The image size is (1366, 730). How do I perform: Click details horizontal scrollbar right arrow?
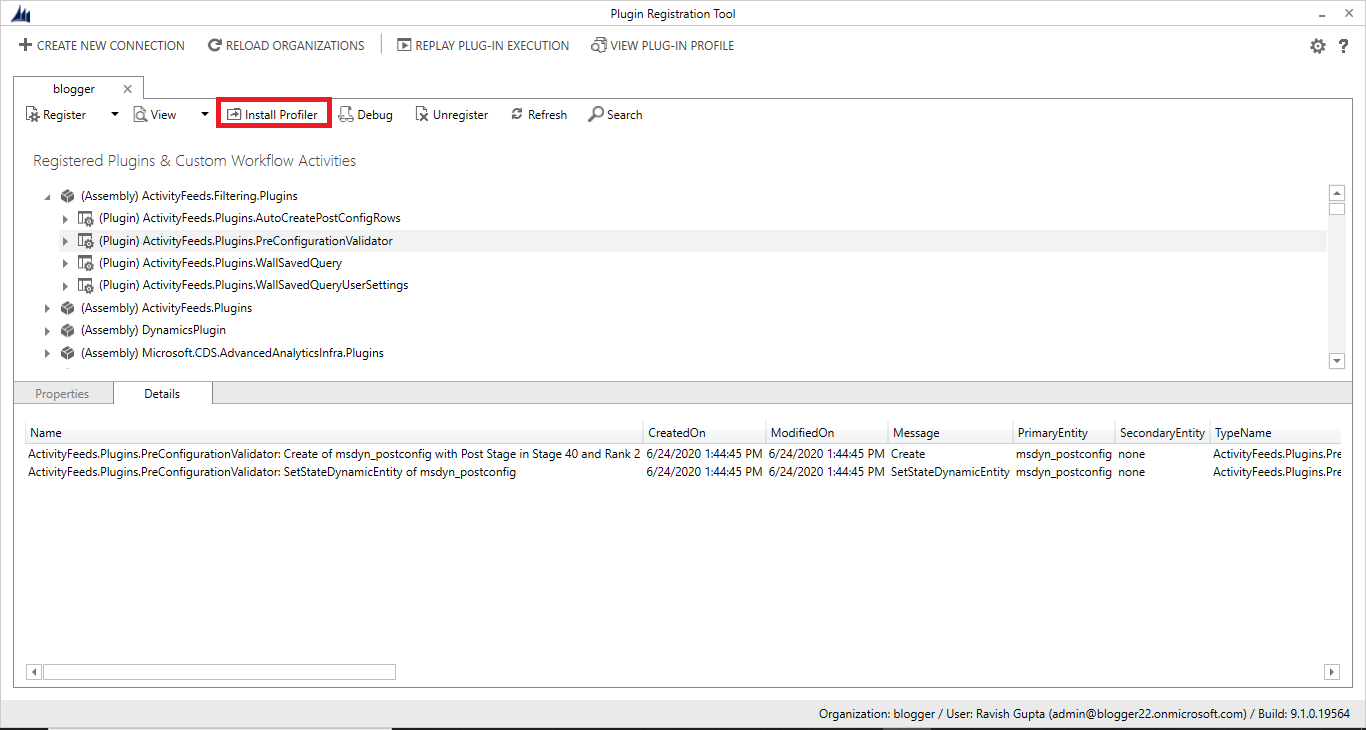[1331, 672]
